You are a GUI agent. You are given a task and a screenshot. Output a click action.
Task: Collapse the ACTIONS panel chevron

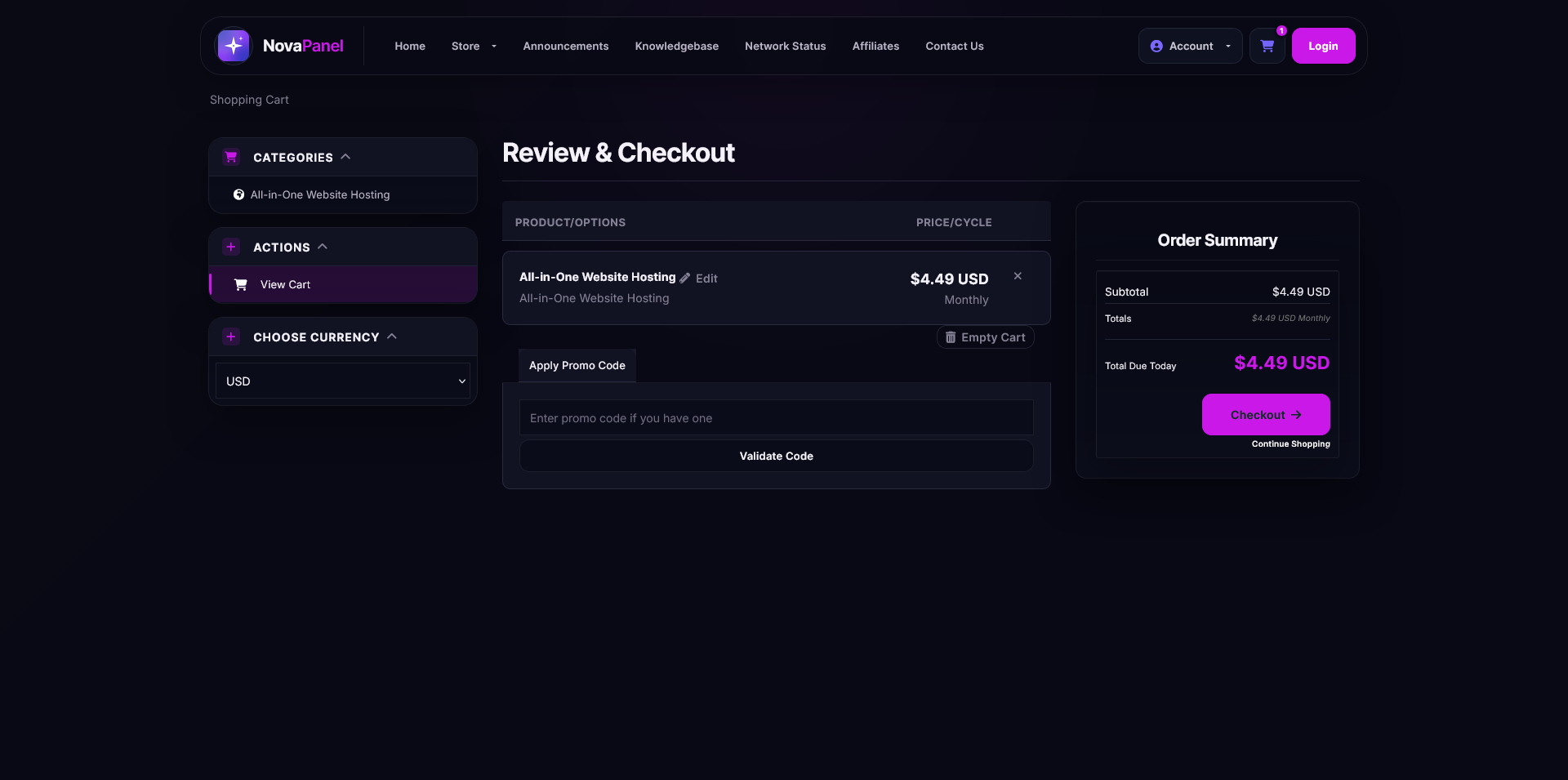(323, 247)
